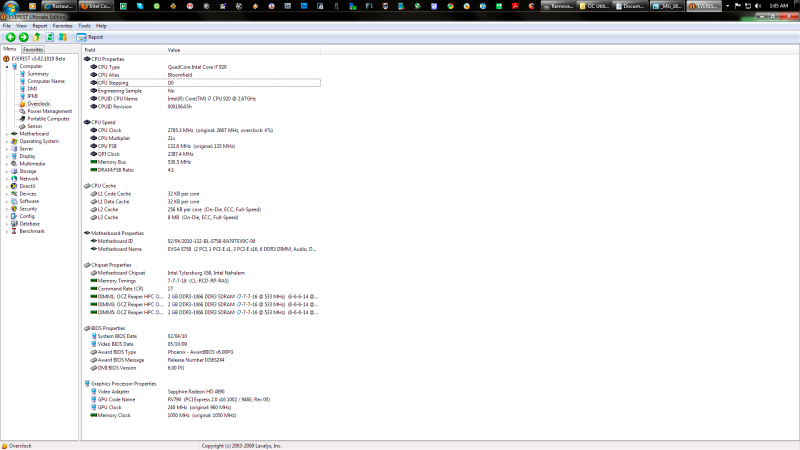800x450 pixels.
Task: Select the DMI tree item
Action: (32, 89)
